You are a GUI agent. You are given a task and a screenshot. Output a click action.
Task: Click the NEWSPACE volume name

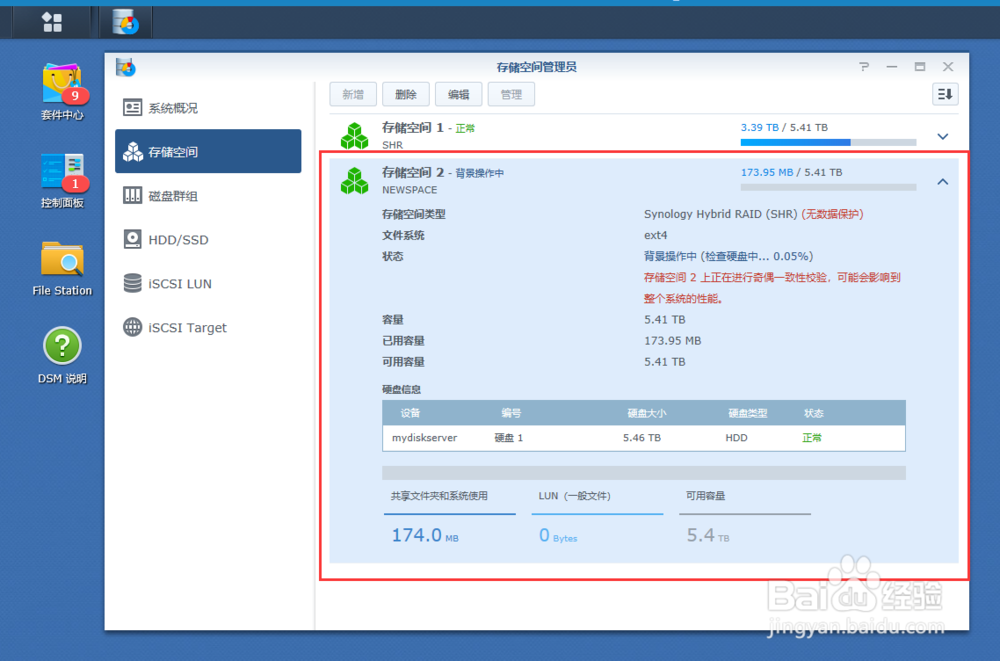tap(409, 190)
